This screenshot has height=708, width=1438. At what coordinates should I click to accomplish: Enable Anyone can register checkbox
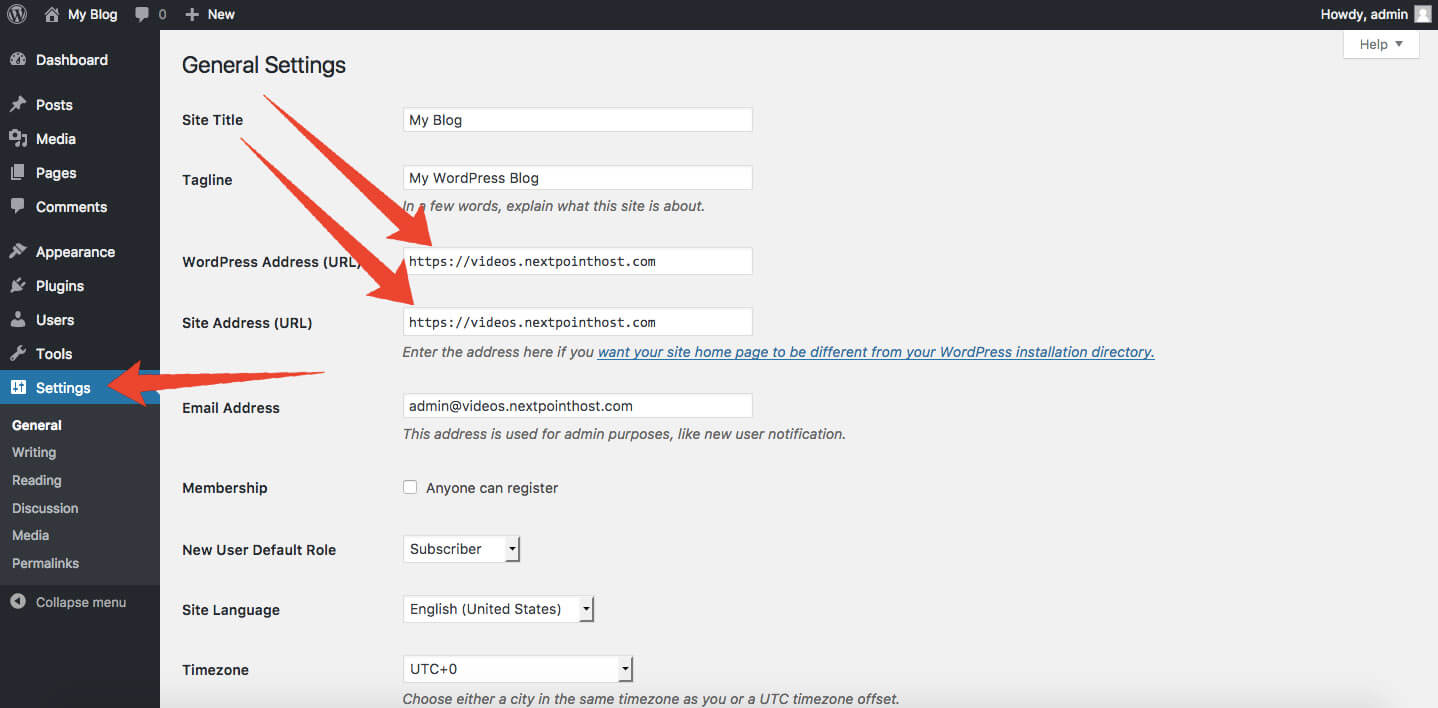click(x=410, y=487)
